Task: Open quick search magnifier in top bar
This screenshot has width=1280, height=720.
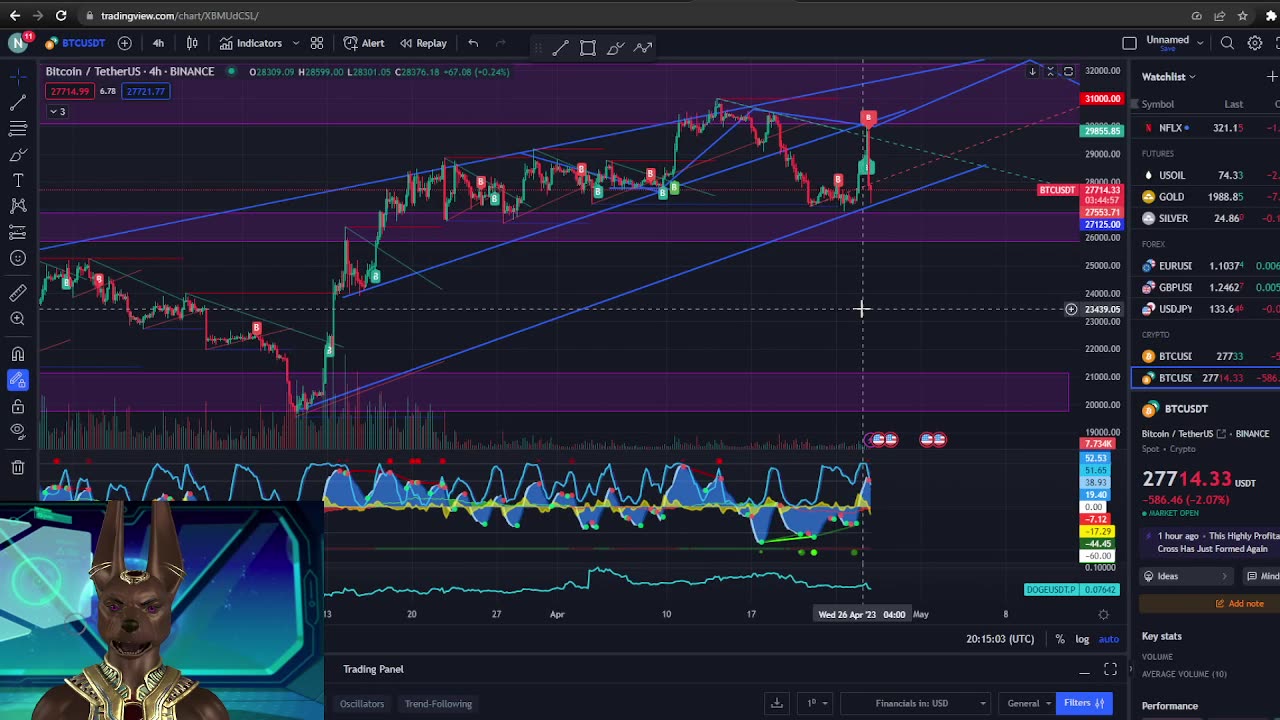Action: coord(1227,43)
